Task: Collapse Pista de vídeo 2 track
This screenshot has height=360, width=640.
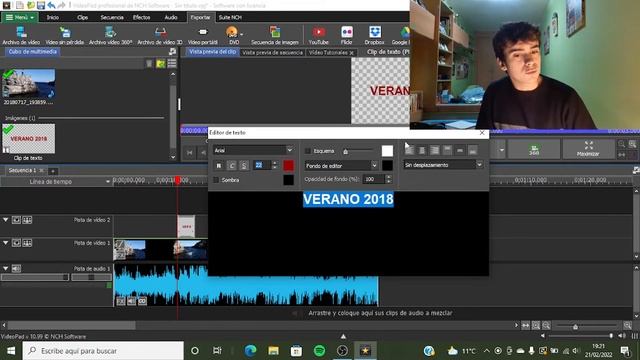Action: point(6,220)
